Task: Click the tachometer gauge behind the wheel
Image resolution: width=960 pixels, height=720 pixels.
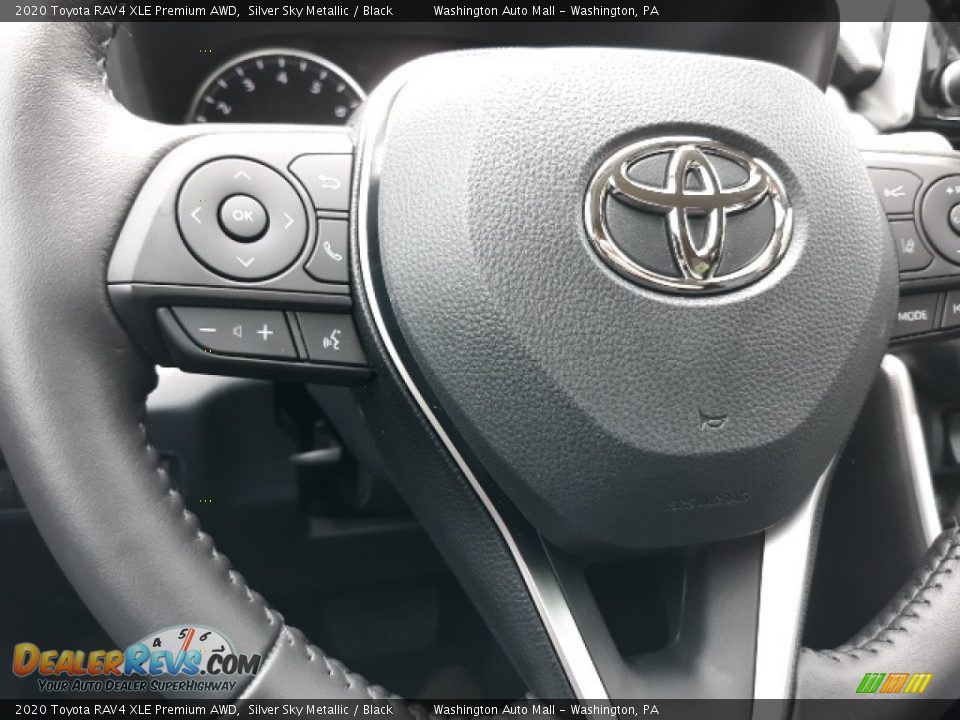Action: coord(277,89)
